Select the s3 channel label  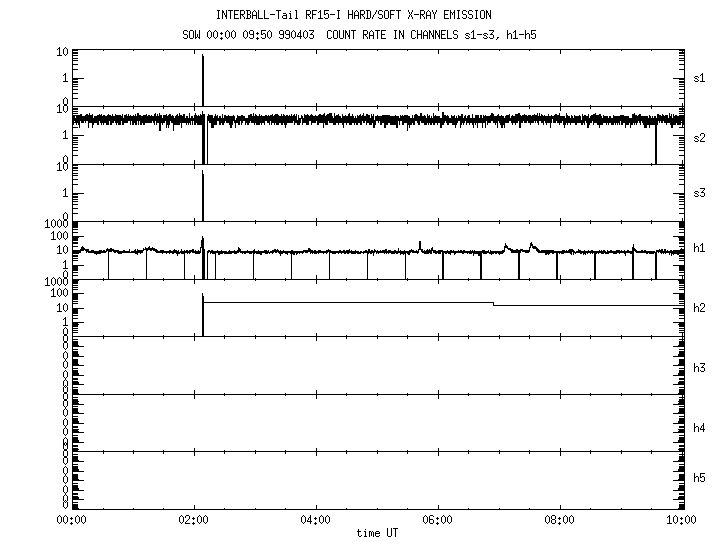[x=699, y=192]
